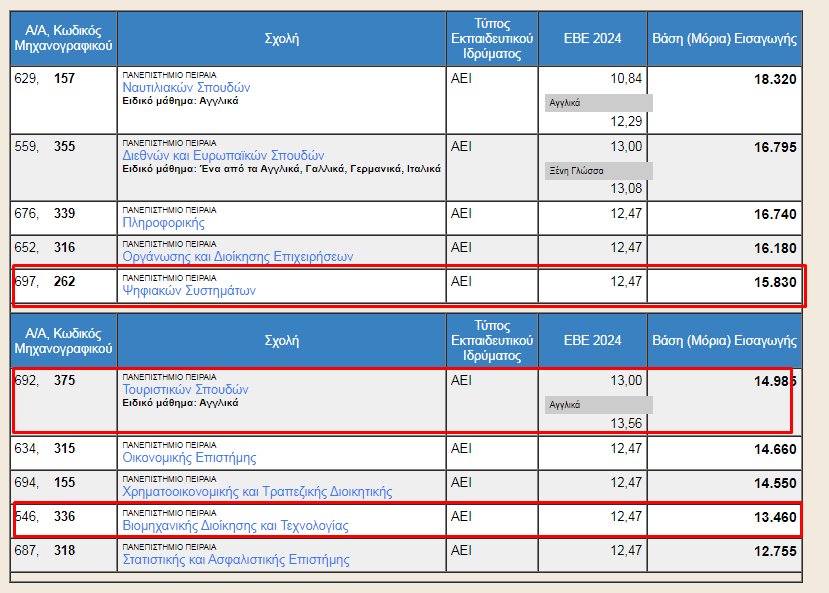829x593 pixels.
Task: Open the Οικονομικής Επιστήμης link
Action: point(189,458)
